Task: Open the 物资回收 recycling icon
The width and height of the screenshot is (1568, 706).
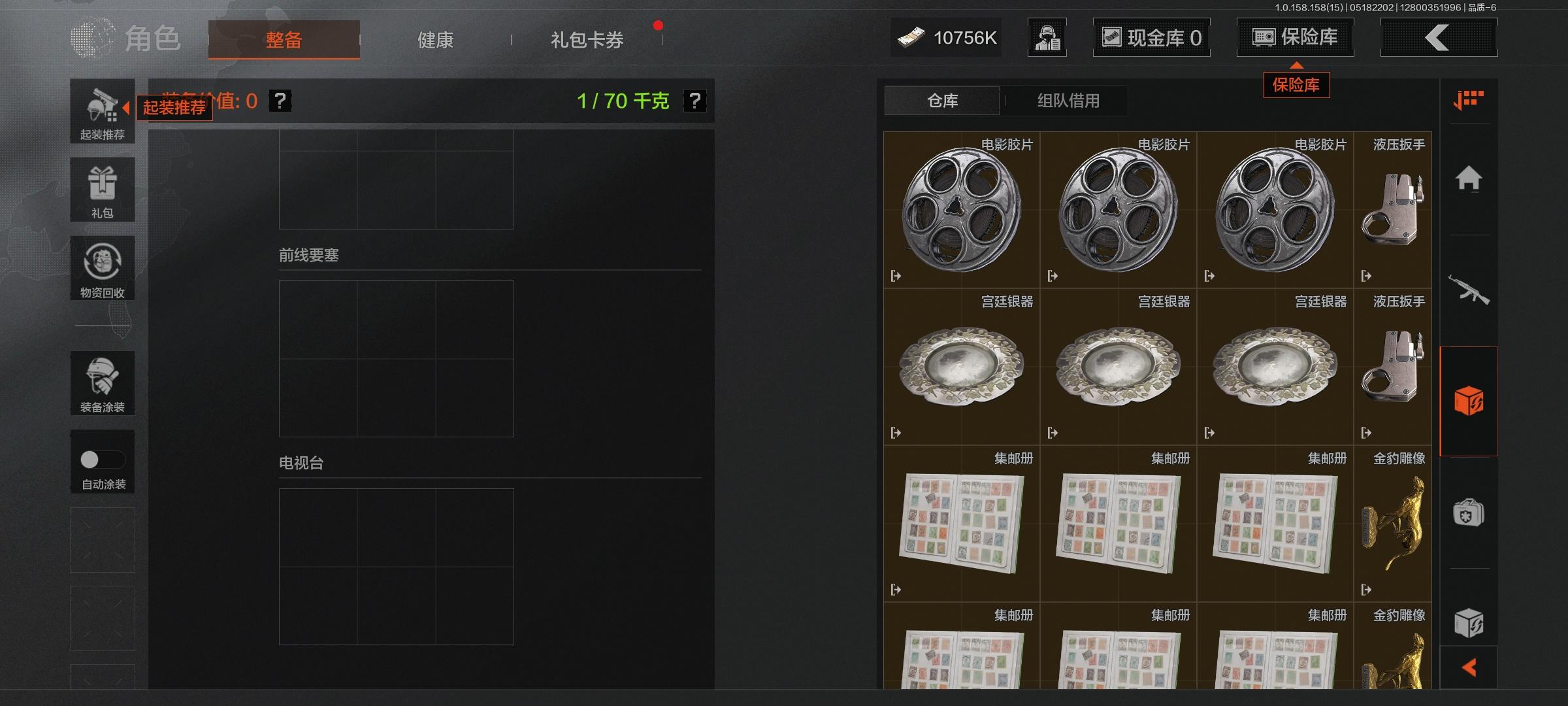Action: [103, 268]
